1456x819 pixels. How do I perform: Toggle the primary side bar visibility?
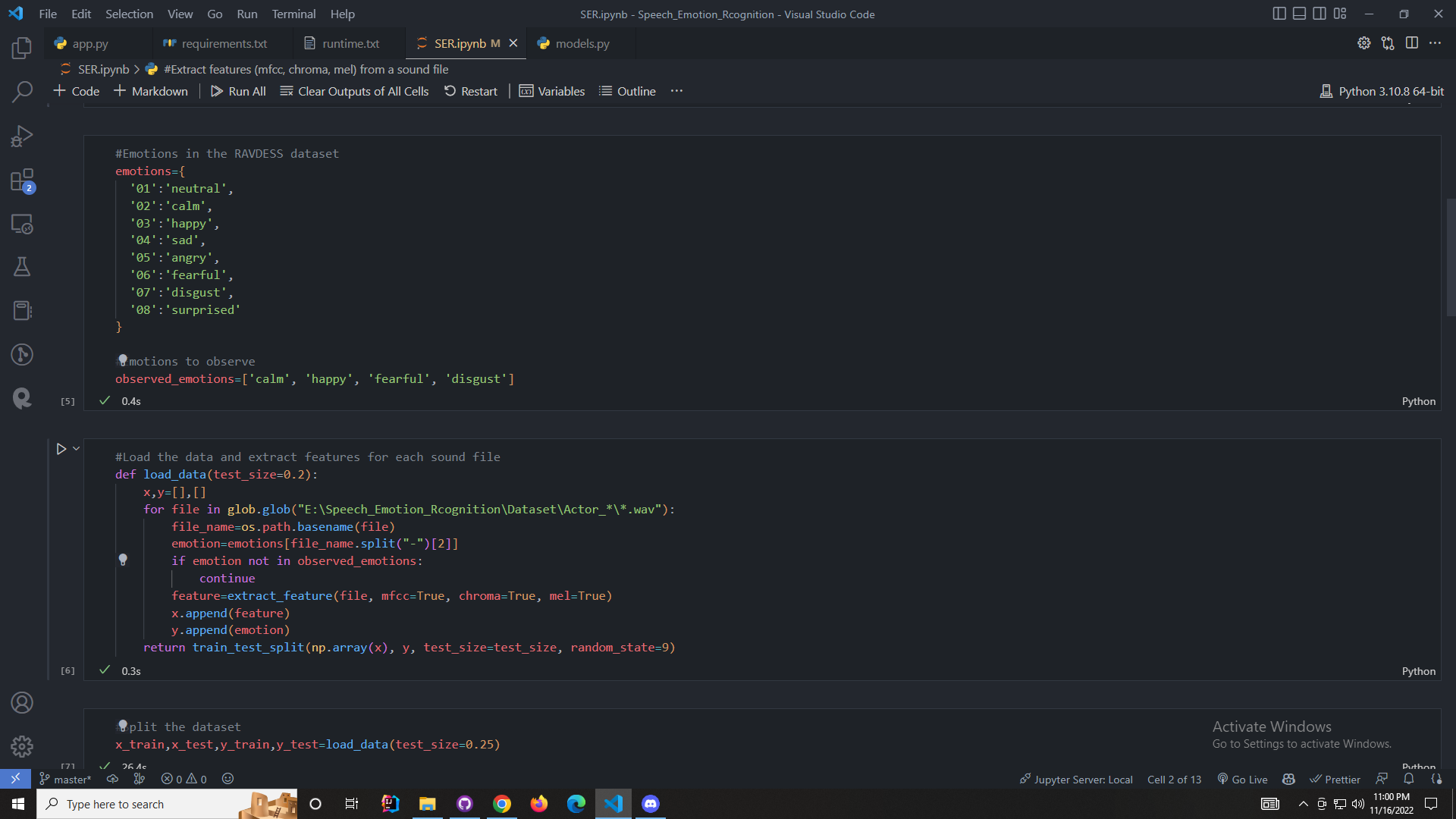[1280, 13]
